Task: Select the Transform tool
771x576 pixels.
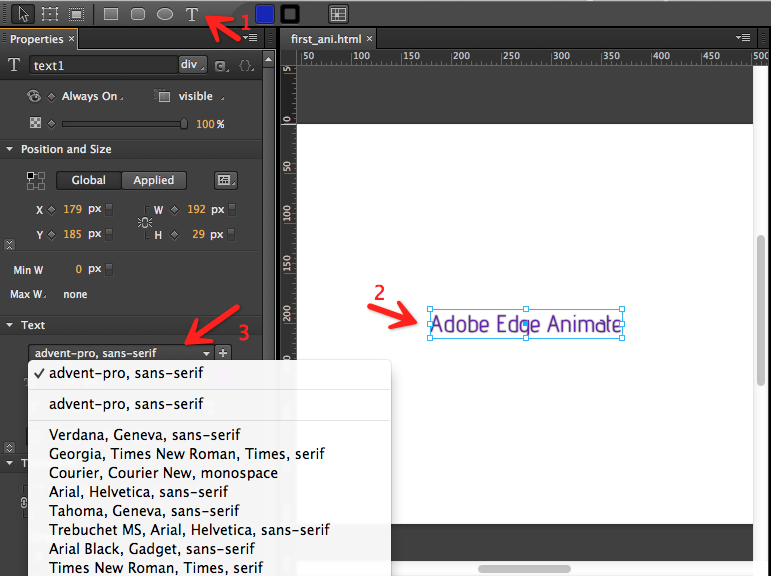Action: tap(50, 14)
